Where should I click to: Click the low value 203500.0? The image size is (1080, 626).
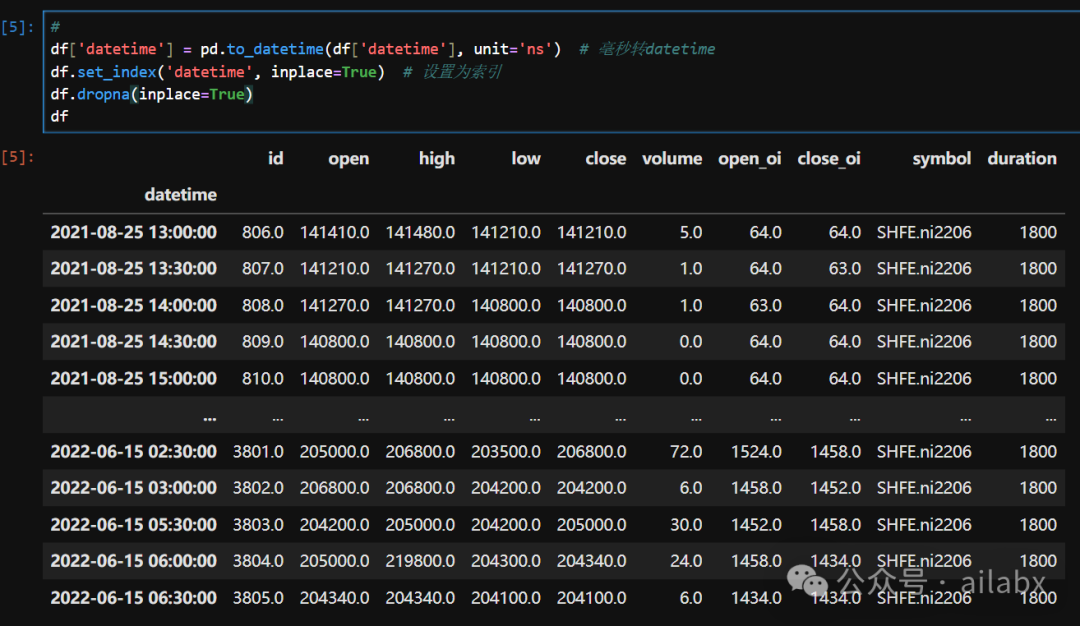point(506,452)
